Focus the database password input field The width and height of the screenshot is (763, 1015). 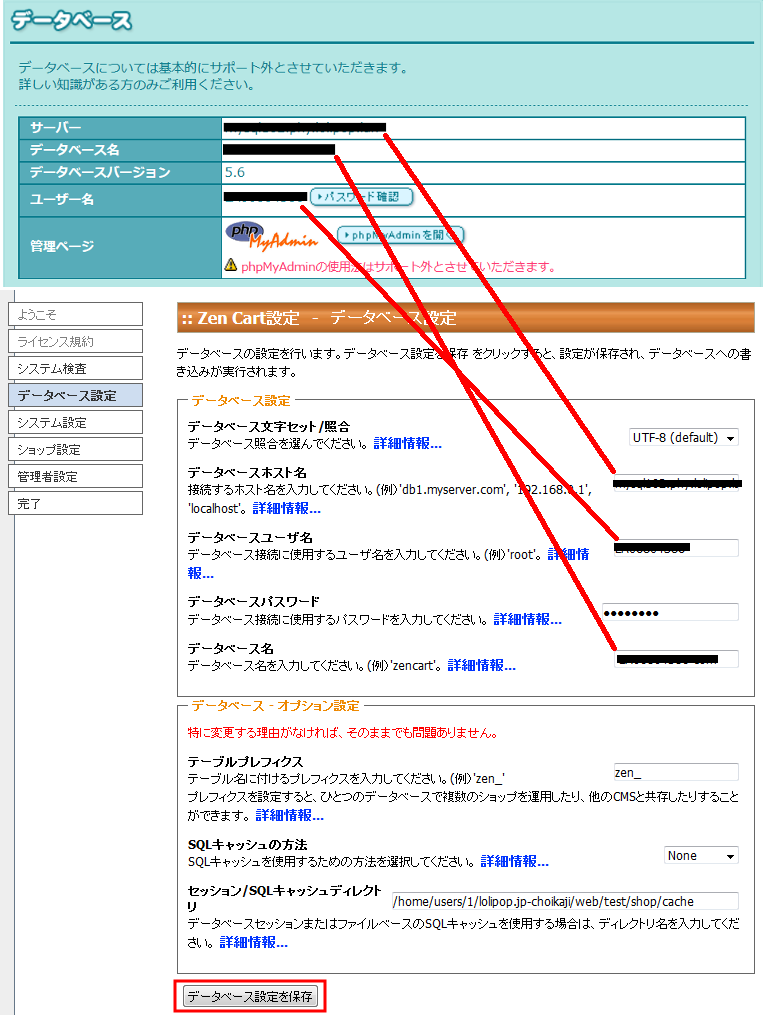tap(670, 612)
